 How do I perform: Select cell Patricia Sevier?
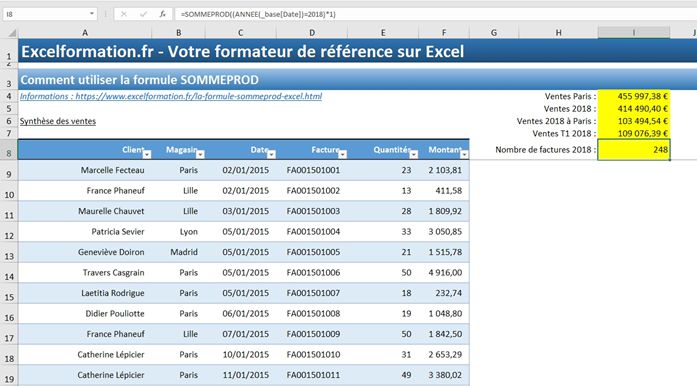(x=85, y=232)
